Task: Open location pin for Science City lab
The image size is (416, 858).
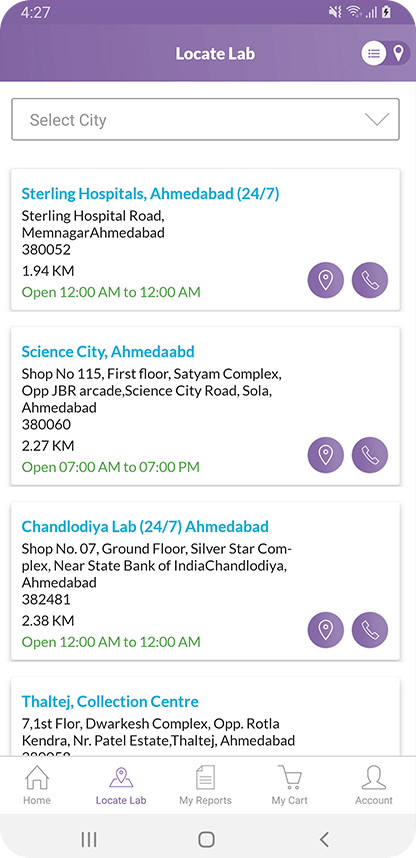Action: pyautogui.click(x=326, y=455)
